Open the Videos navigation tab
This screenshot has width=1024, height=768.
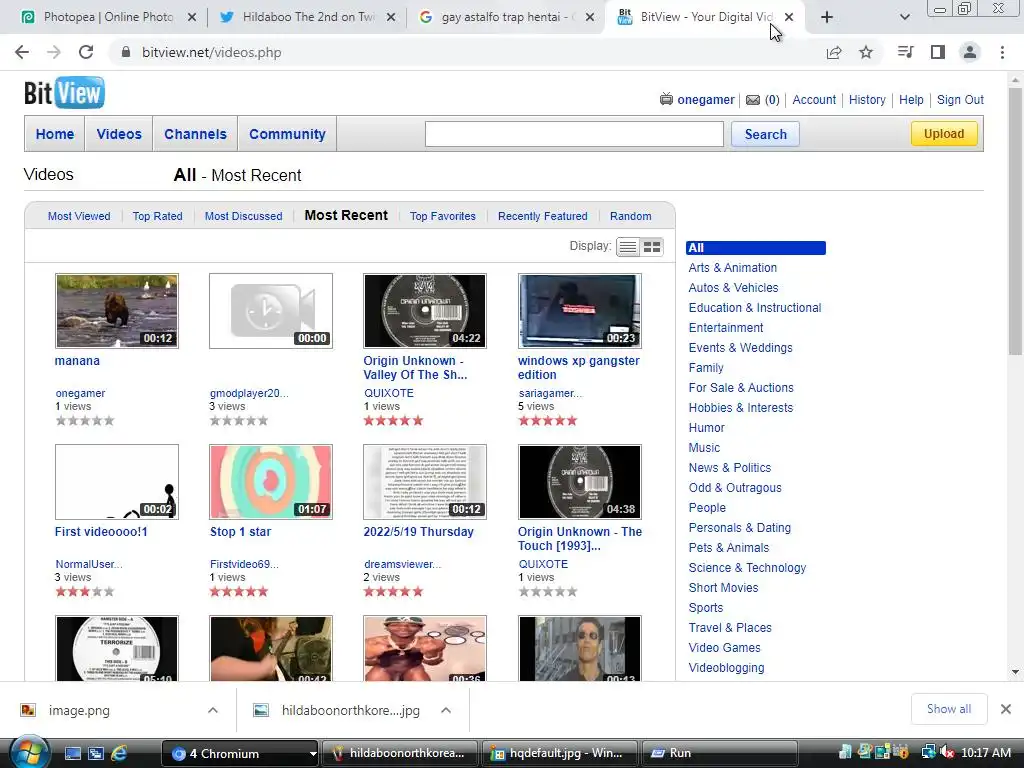click(x=119, y=134)
